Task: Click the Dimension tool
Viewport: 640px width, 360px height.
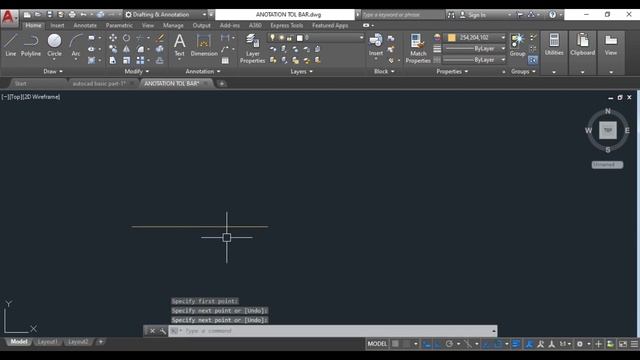Action: coord(204,45)
